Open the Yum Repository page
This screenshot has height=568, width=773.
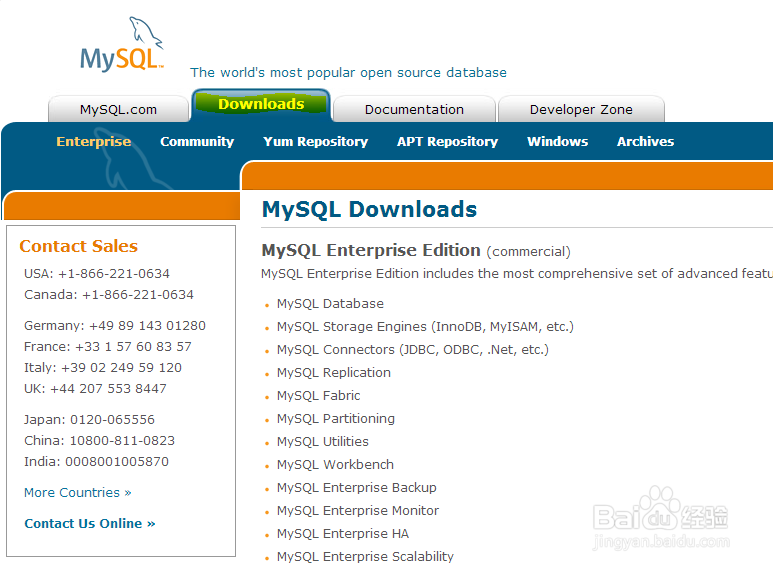pyautogui.click(x=316, y=142)
